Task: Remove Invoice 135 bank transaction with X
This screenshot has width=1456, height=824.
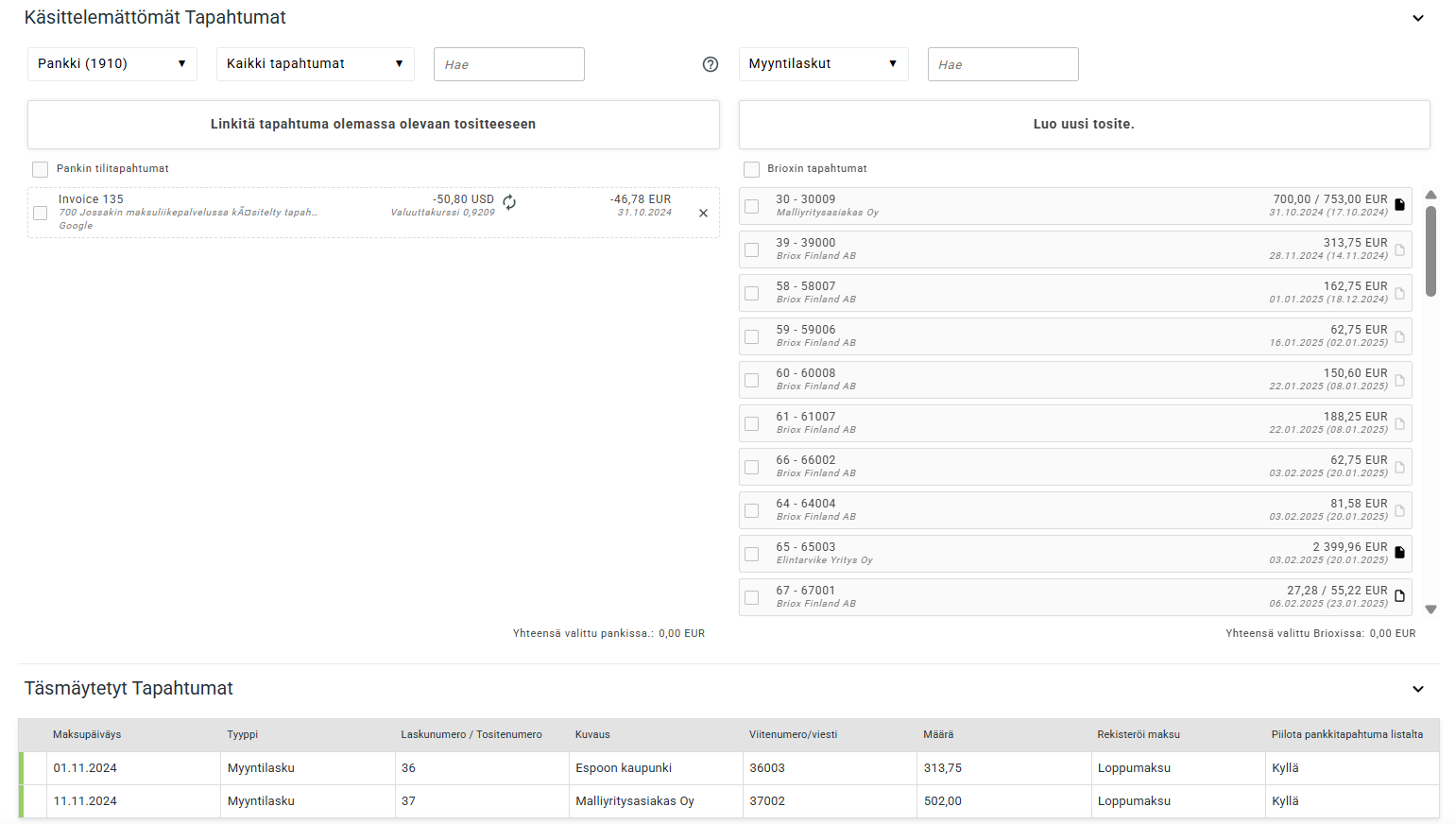Action: tap(703, 214)
